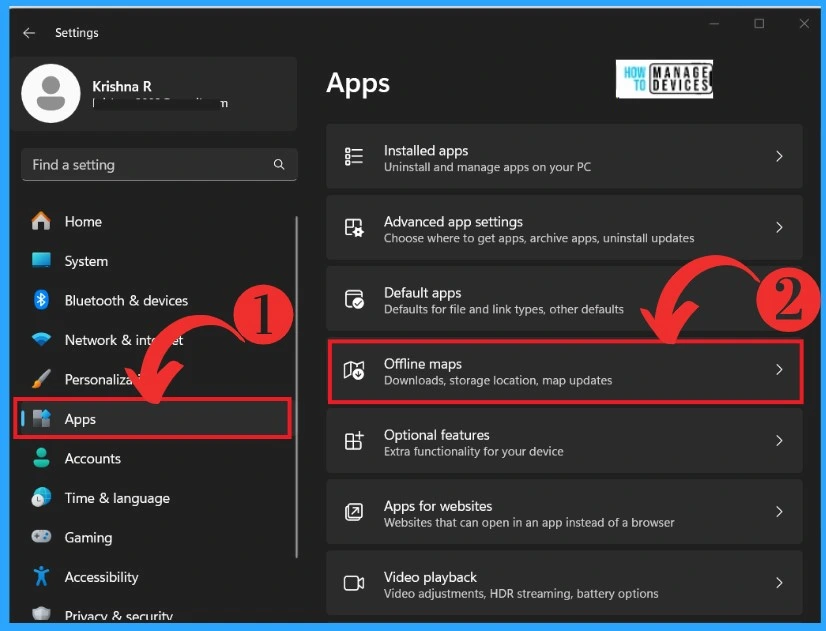The height and width of the screenshot is (631, 826).
Task: Click the Gaming controller icon
Action: point(41,537)
